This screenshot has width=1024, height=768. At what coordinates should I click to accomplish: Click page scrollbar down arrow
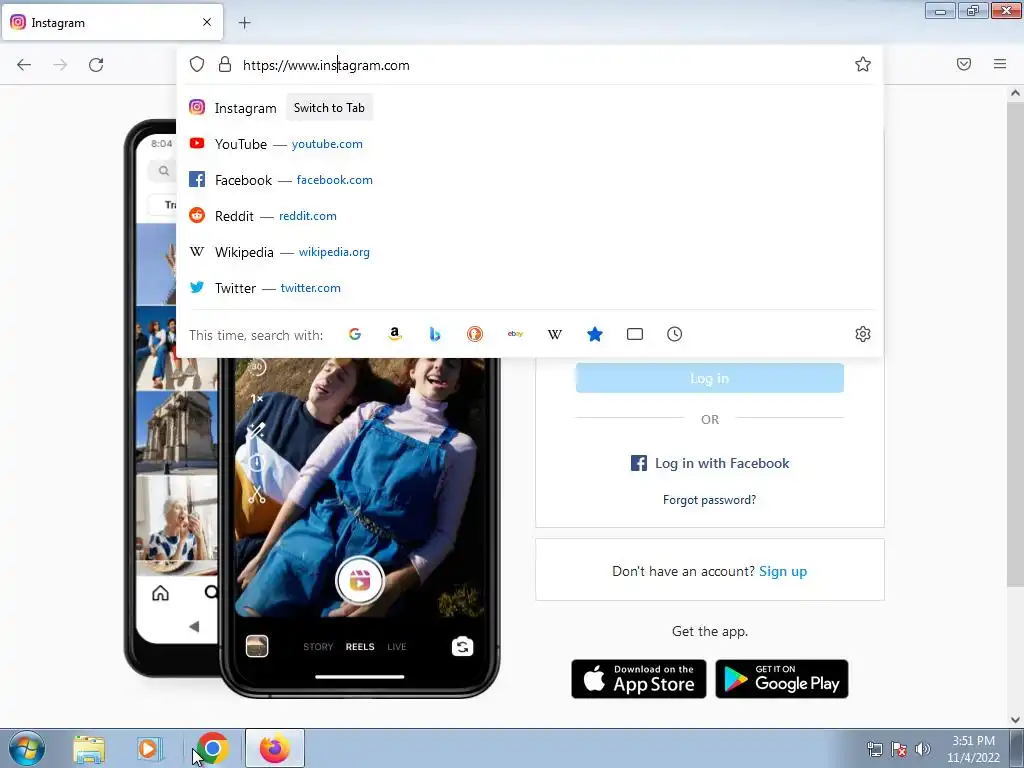(1015, 720)
